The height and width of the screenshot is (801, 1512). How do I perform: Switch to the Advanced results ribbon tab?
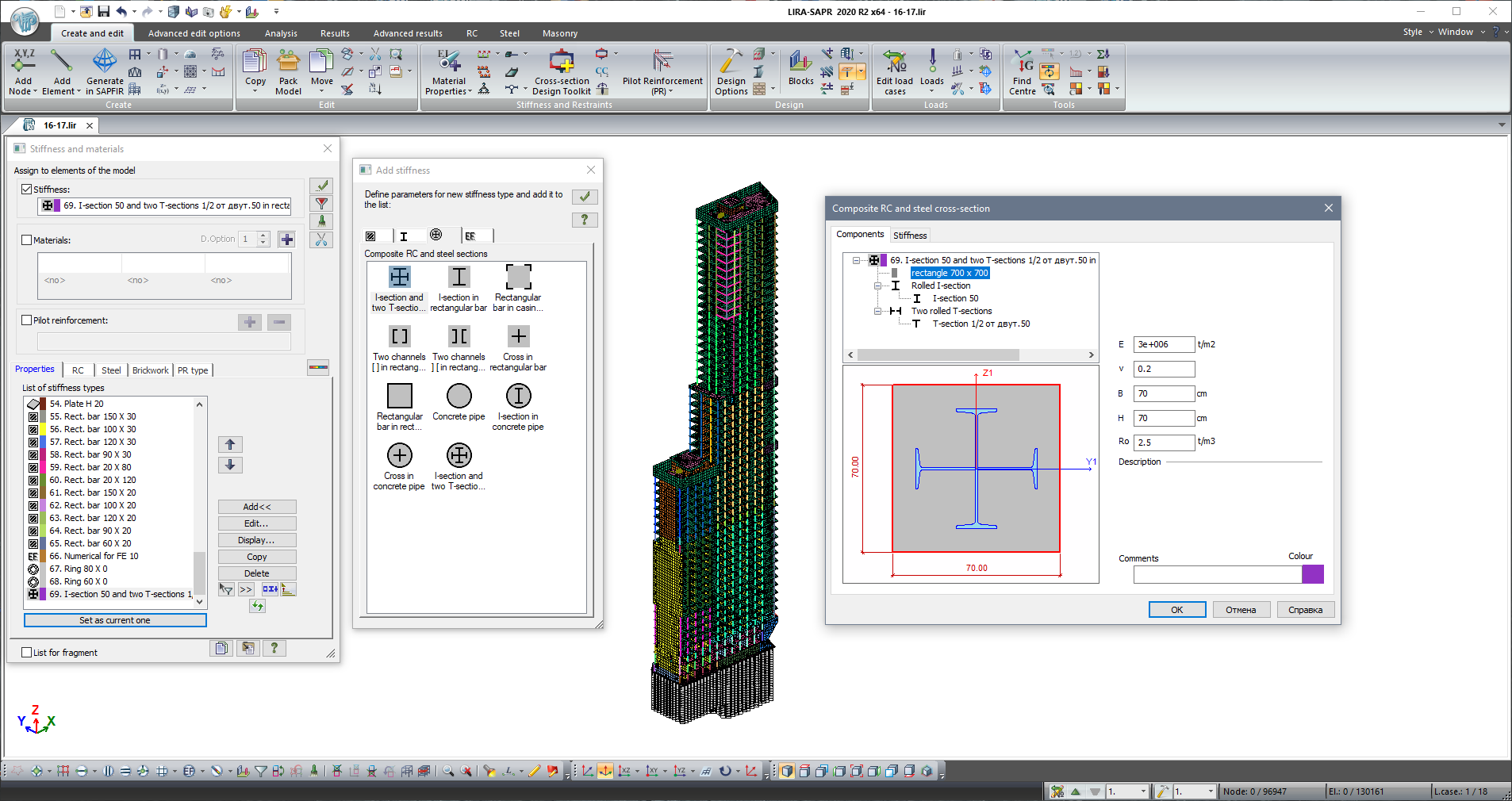(x=408, y=33)
